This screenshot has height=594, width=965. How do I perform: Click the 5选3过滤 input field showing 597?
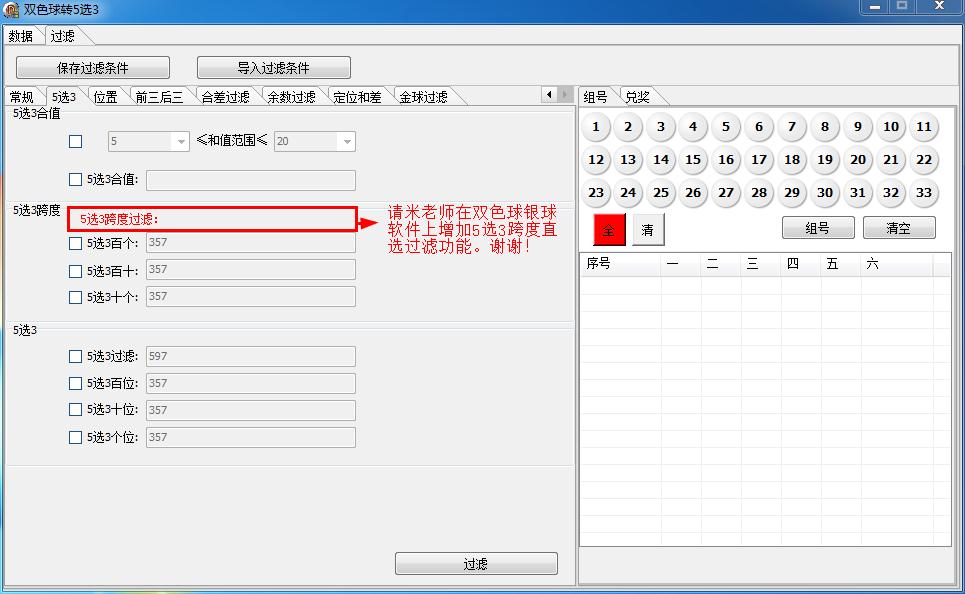pos(250,356)
